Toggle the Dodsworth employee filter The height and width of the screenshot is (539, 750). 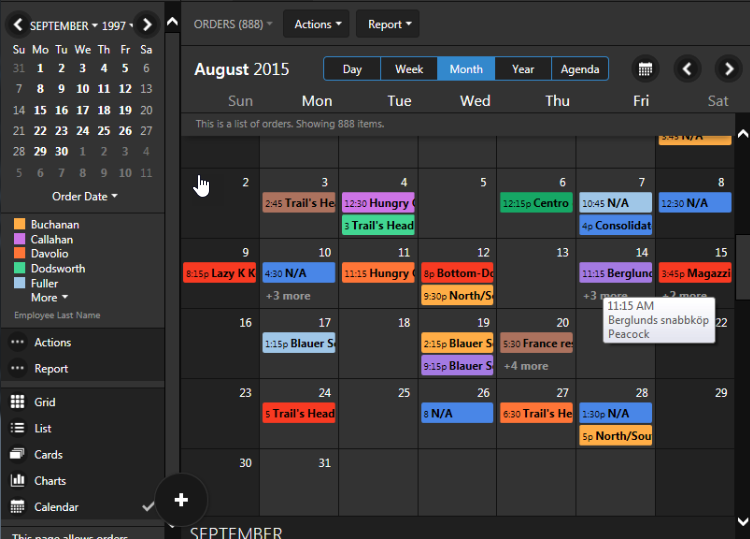tap(57, 269)
